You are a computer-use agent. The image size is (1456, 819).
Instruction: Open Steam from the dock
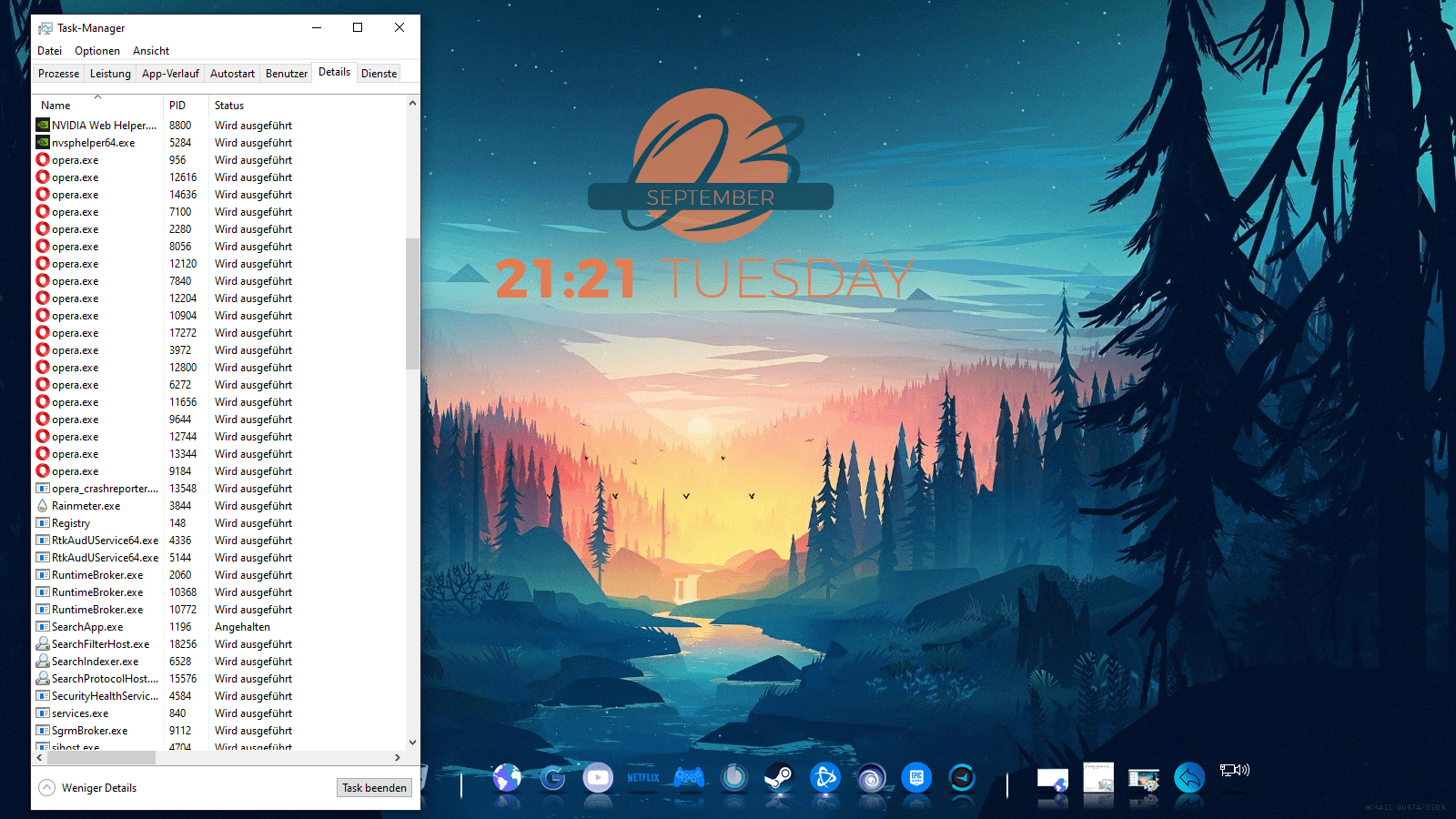(x=779, y=778)
